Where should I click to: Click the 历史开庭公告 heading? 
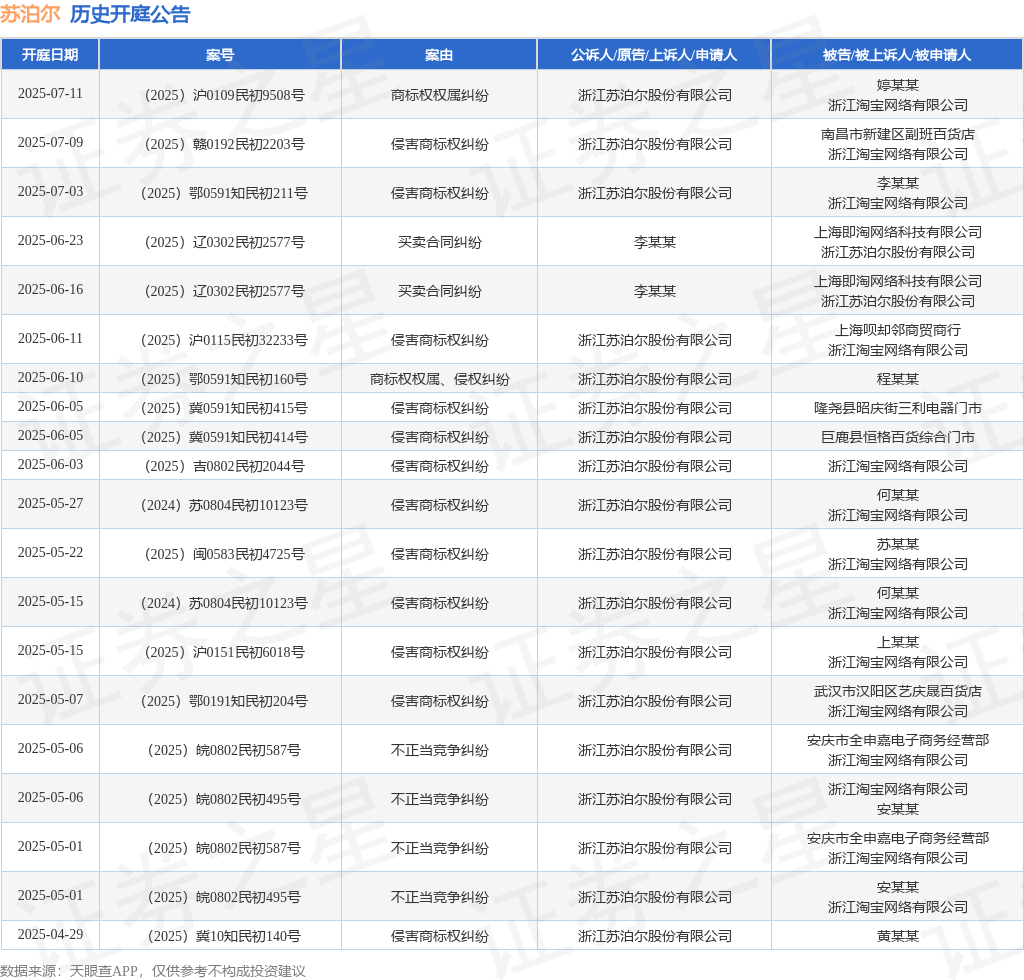pyautogui.click(x=130, y=14)
